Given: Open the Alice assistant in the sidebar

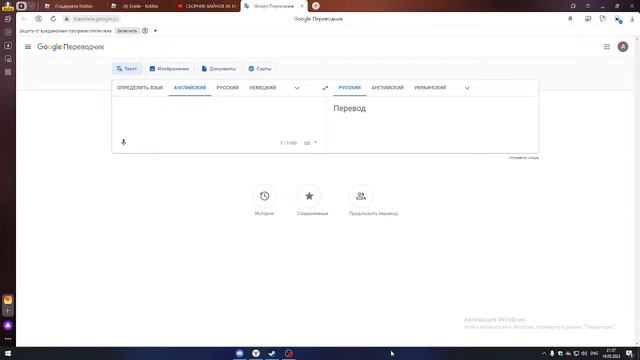Looking at the screenshot, I should point(8,326).
